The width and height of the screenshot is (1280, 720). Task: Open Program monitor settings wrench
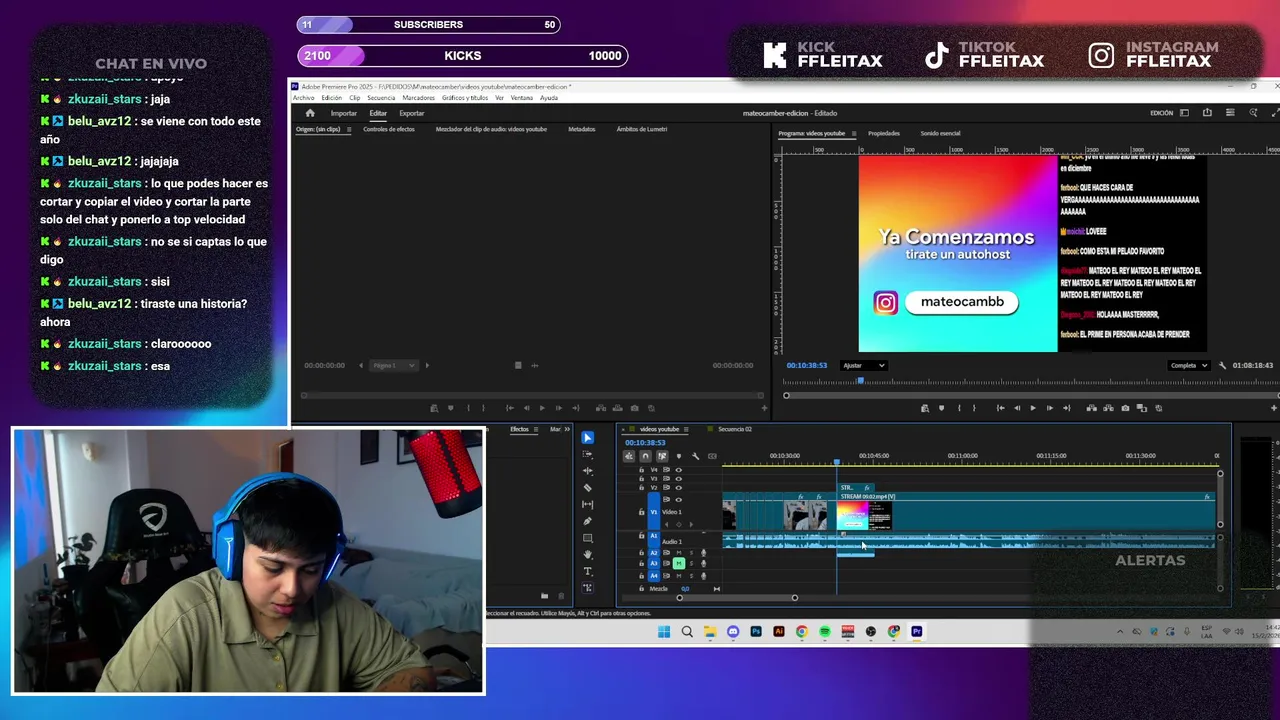pos(1222,365)
